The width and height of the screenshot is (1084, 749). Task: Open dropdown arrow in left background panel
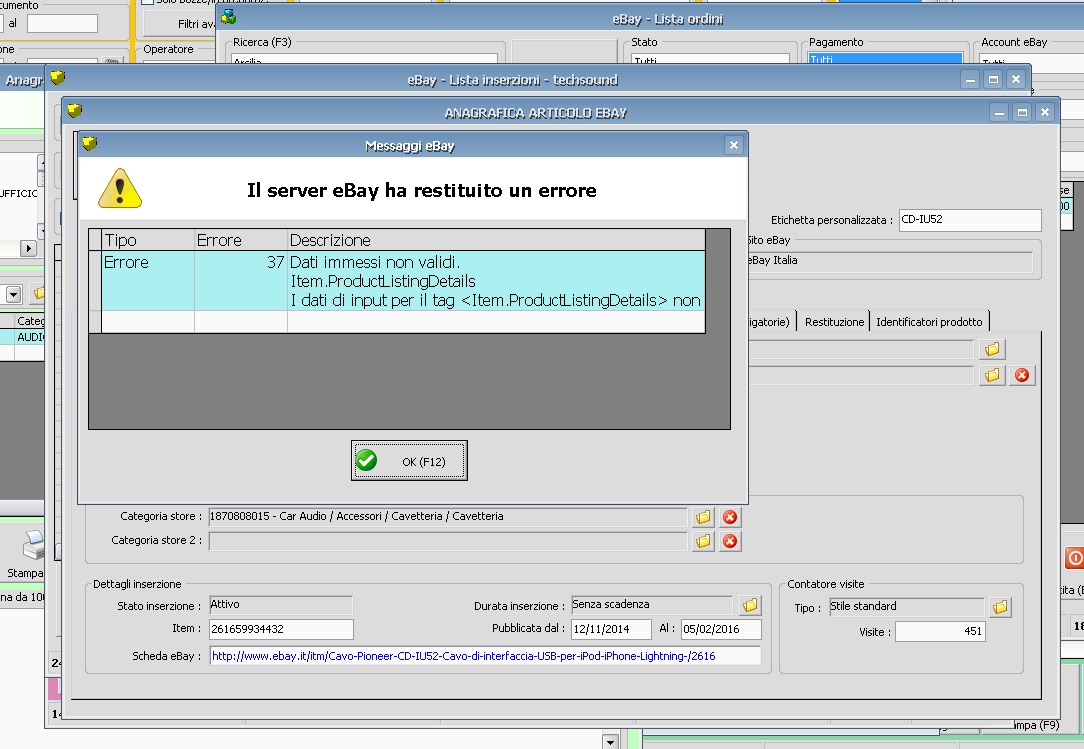pyautogui.click(x=13, y=294)
